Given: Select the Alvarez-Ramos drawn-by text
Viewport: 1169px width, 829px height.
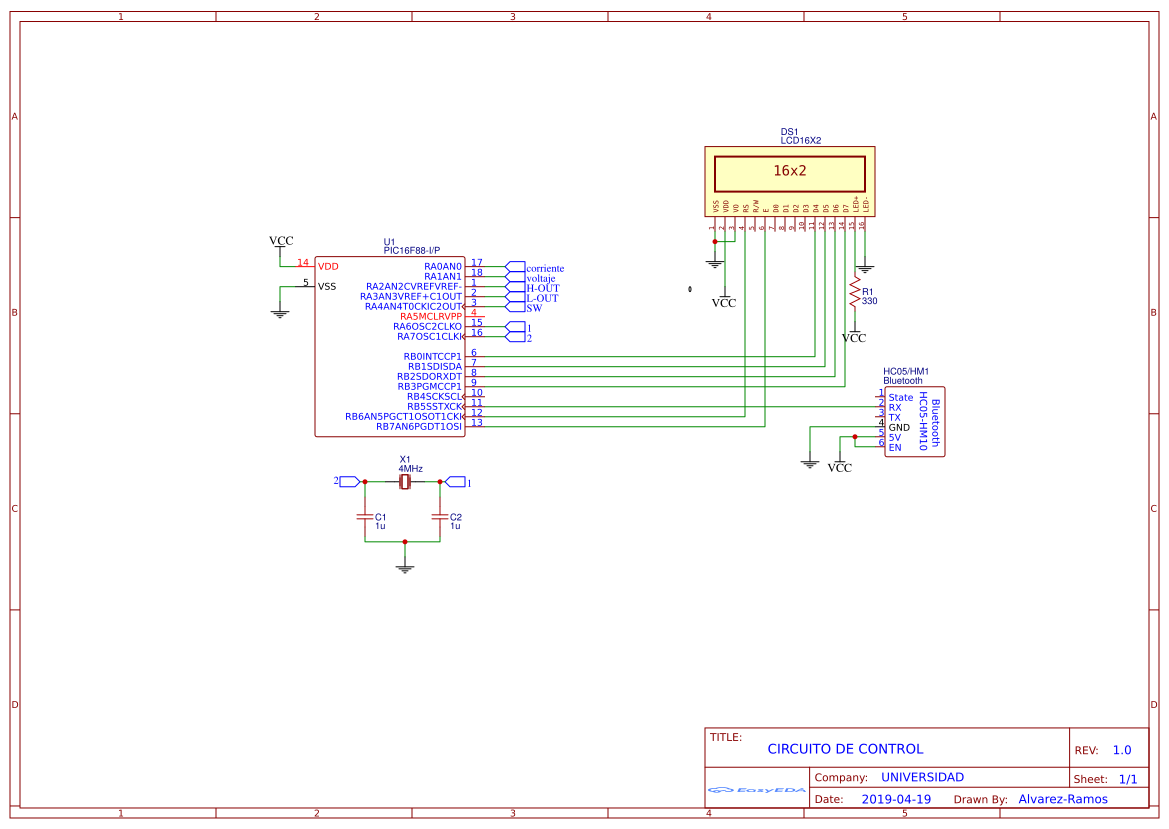Looking at the screenshot, I should (x=1063, y=799).
